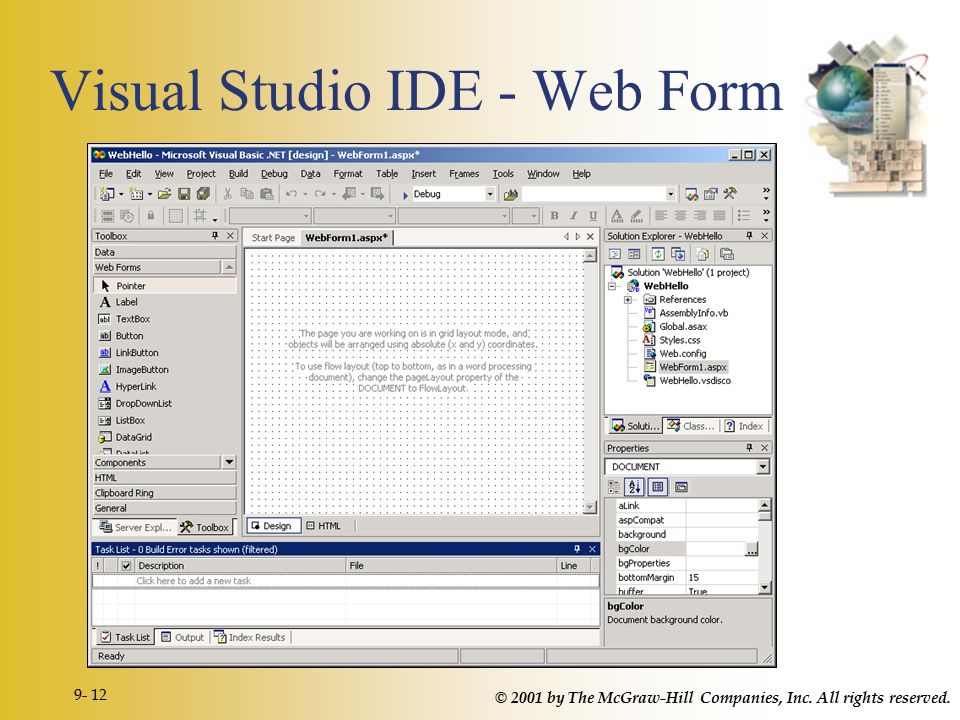Pin the Toolbox panel with auto-hide pushpin
This screenshot has height=720, width=960.
[x=215, y=236]
